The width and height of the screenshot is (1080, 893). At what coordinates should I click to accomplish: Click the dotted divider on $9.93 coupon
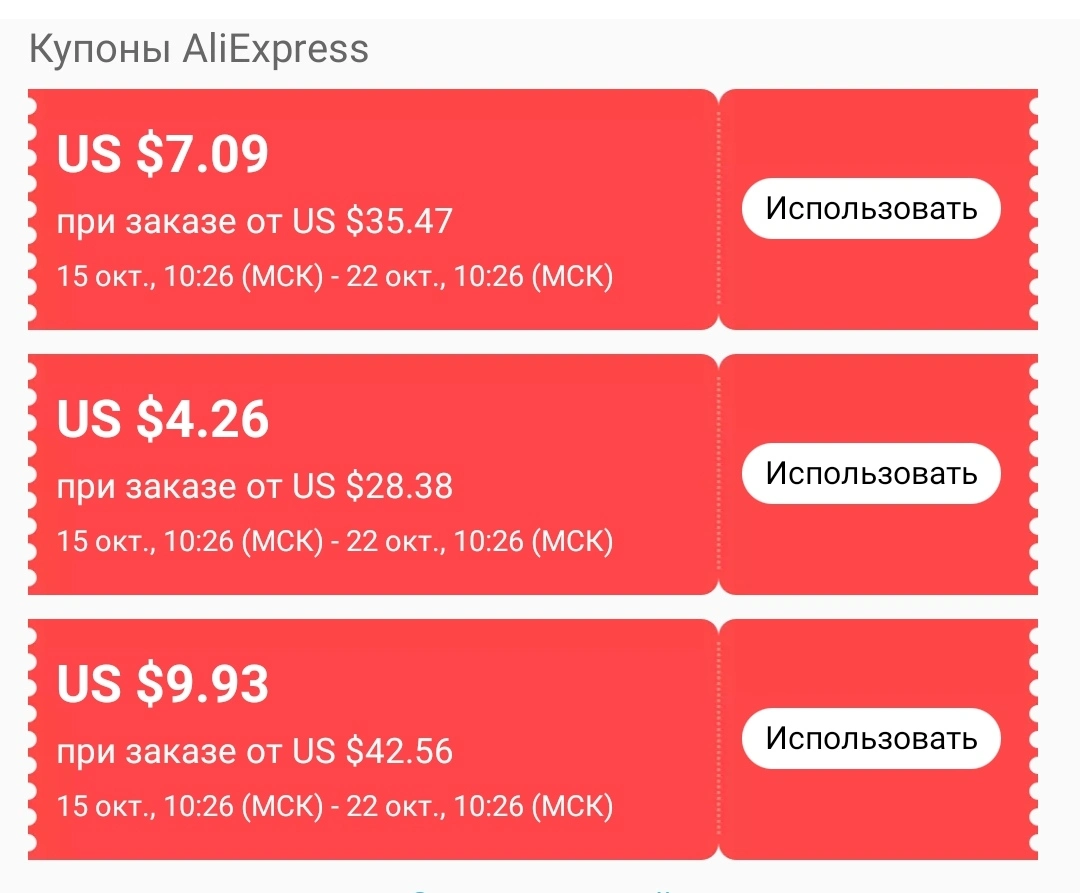pos(718,739)
